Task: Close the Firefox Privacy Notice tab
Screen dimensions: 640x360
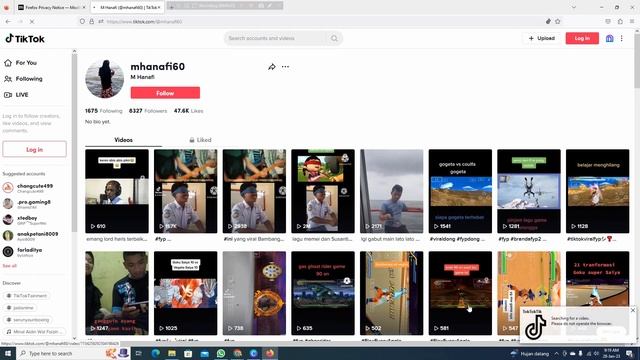Action: (x=84, y=7)
